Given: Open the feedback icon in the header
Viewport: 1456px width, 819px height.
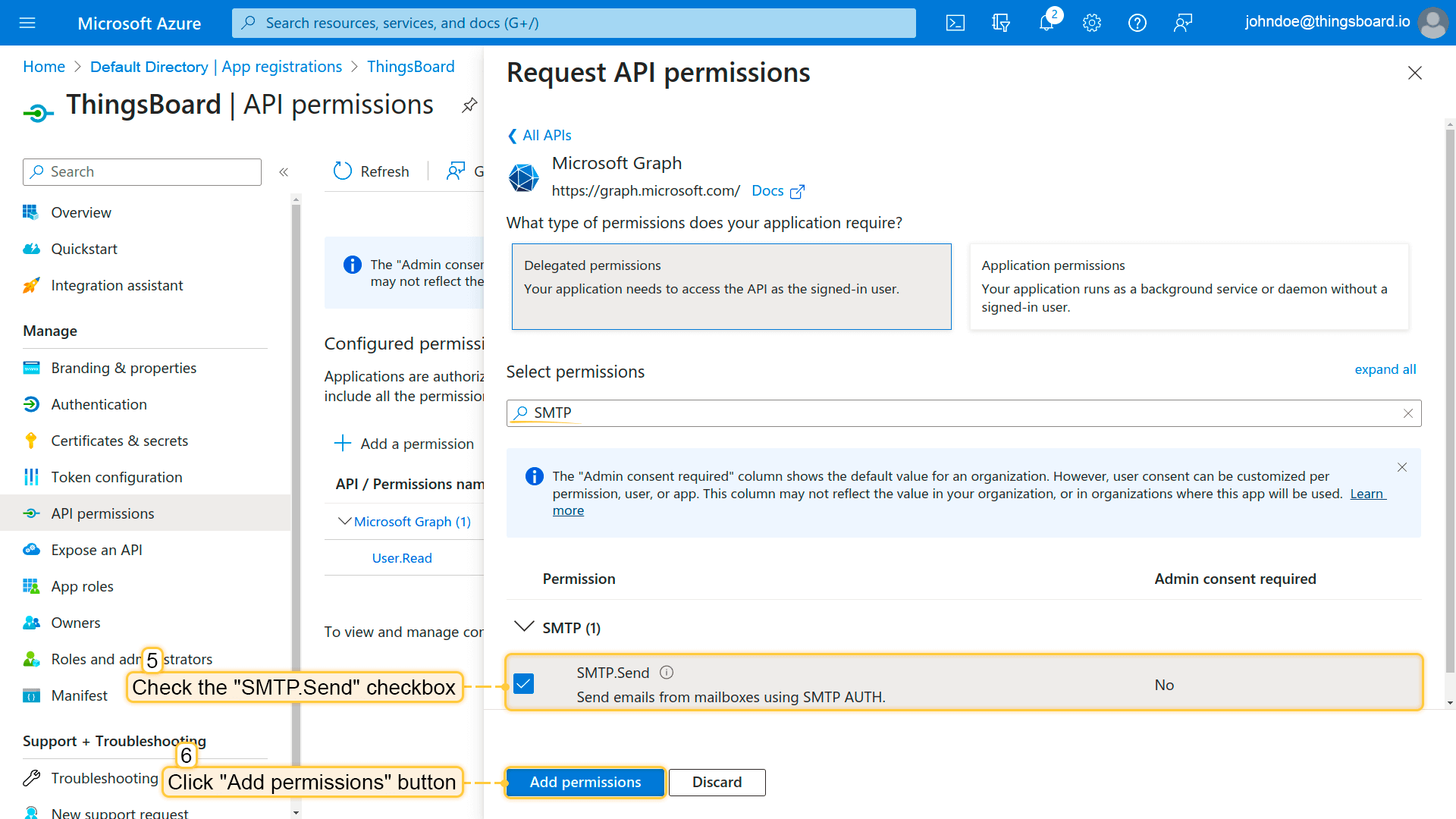Looking at the screenshot, I should [x=1183, y=23].
